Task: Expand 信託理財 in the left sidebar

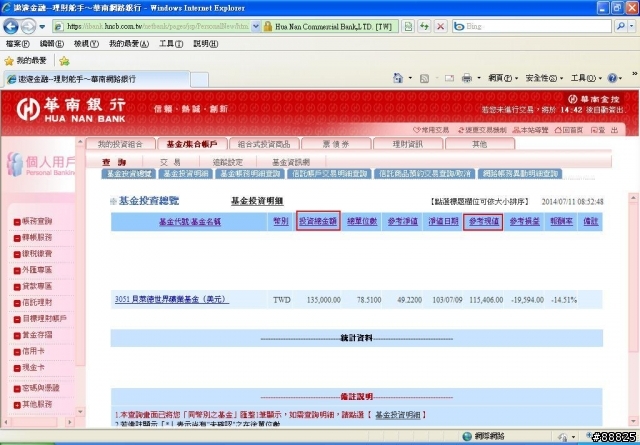Action: [x=33, y=303]
